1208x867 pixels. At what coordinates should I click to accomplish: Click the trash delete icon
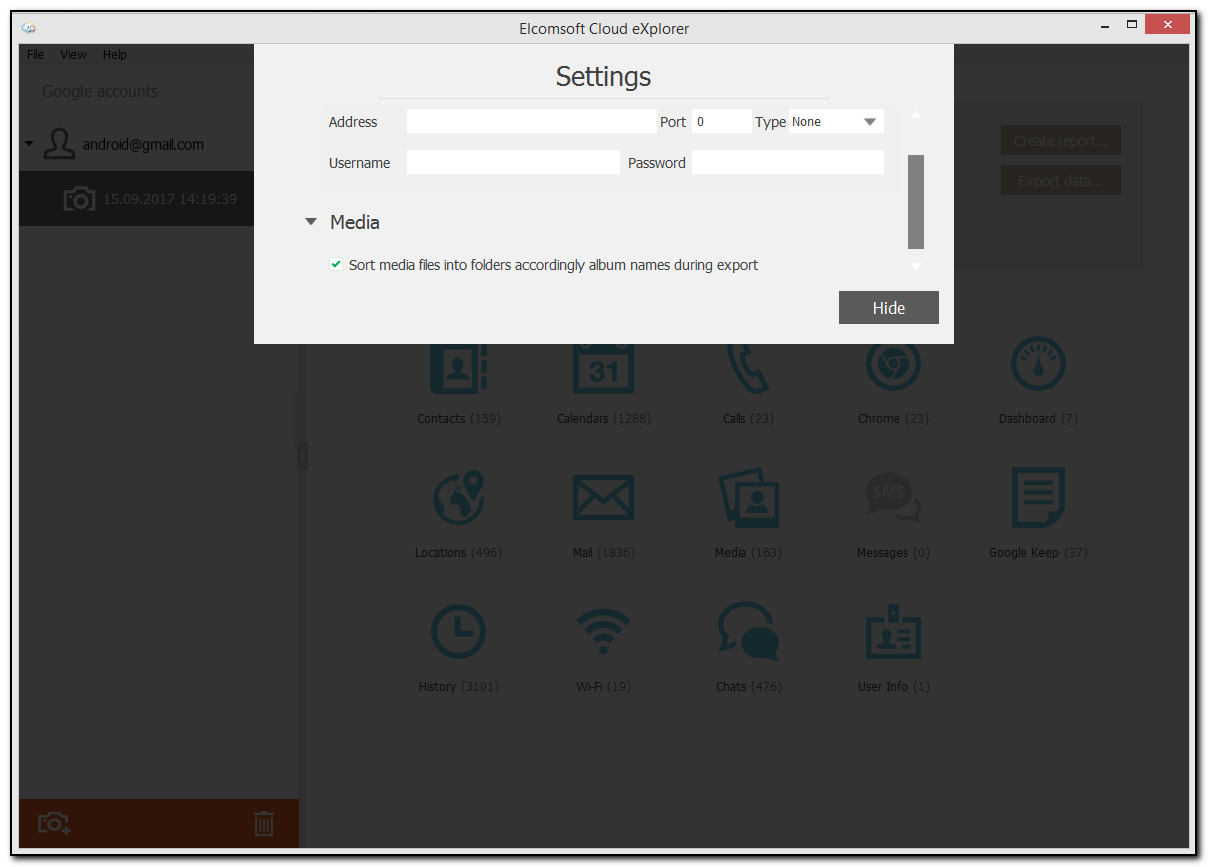point(264,824)
